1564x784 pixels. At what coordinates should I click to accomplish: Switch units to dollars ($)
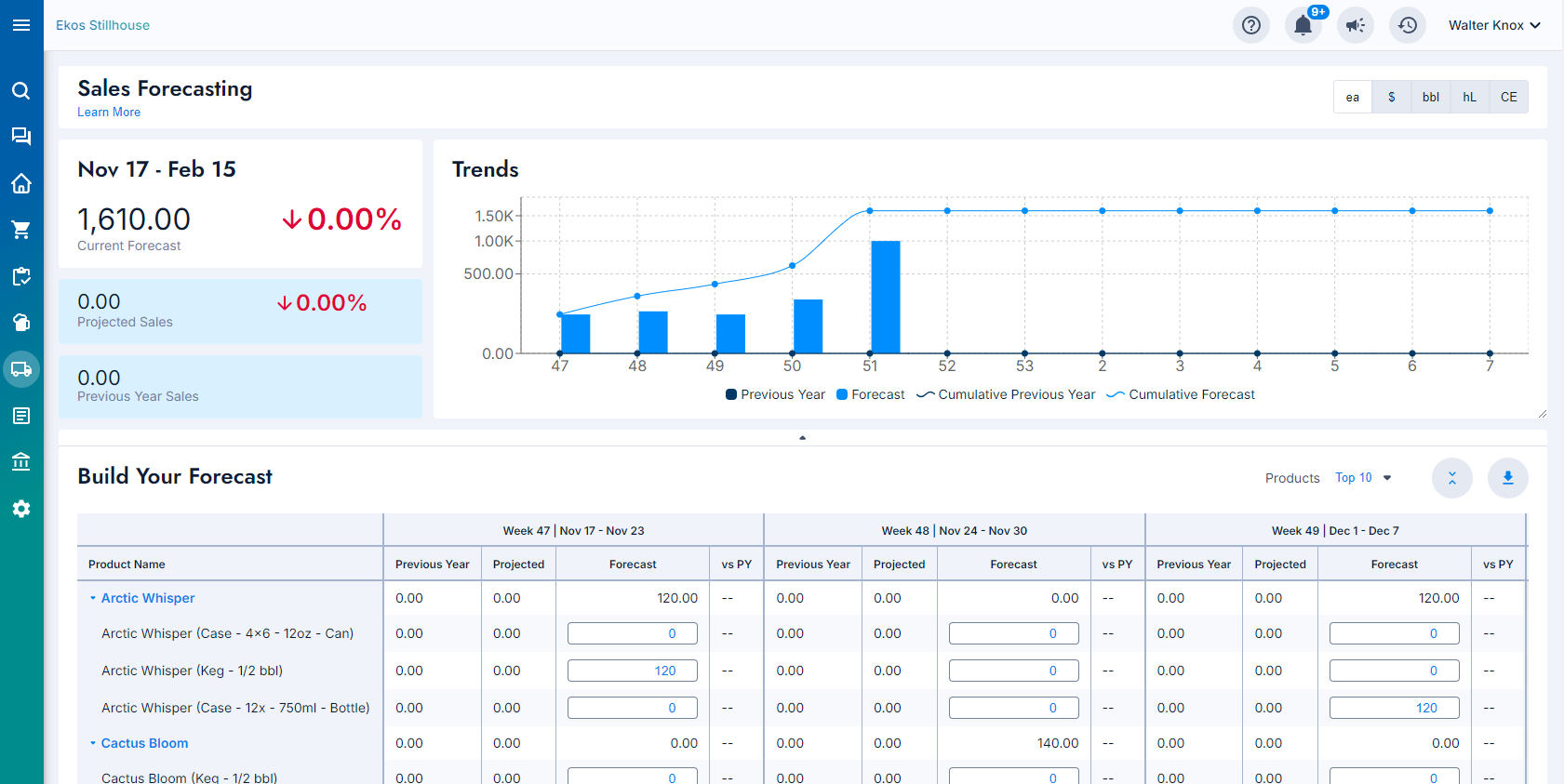[x=1392, y=97]
